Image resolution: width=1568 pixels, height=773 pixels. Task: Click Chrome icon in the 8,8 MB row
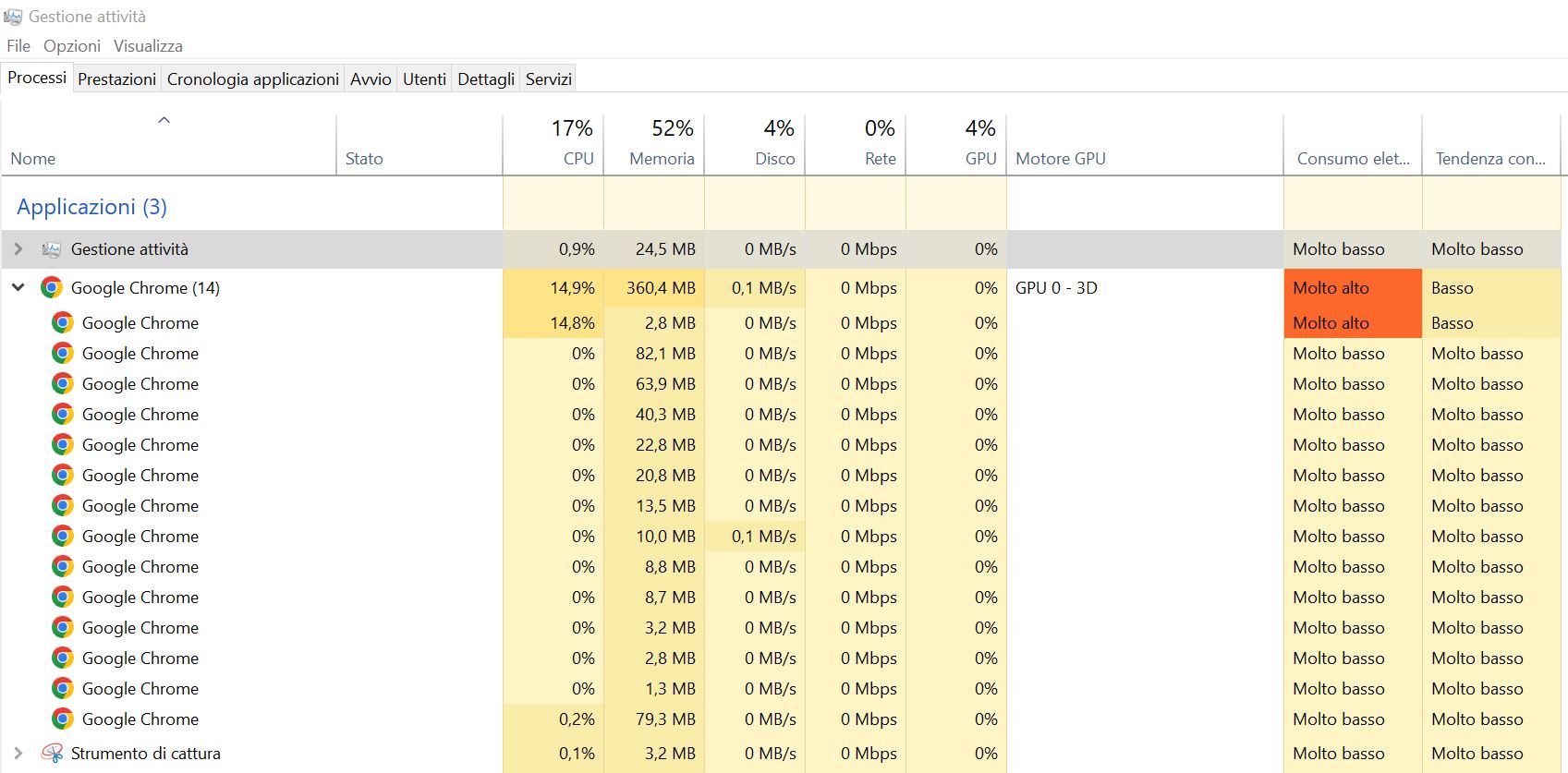(63, 566)
